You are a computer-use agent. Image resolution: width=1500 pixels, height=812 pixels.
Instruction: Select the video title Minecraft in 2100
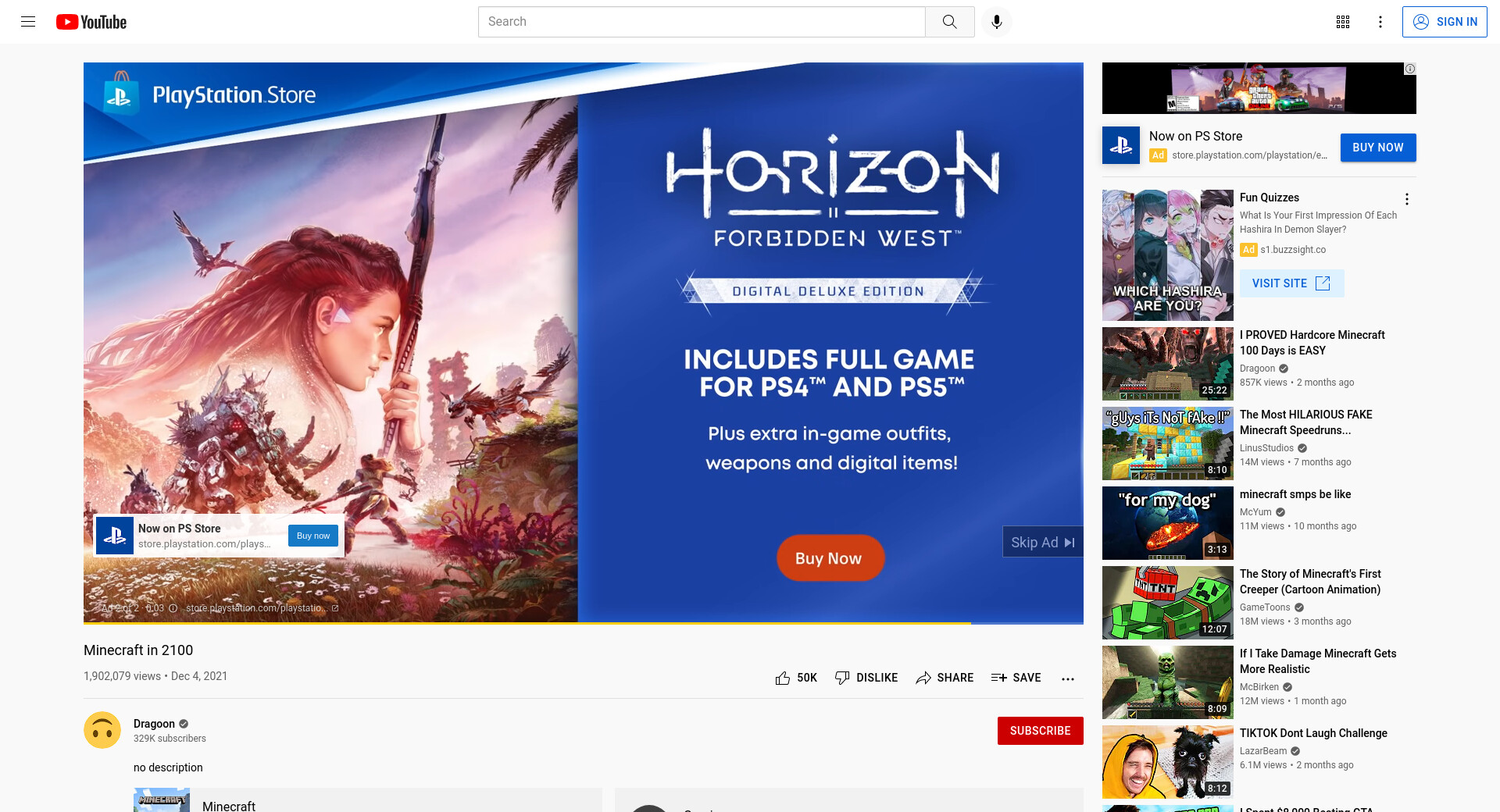(x=138, y=650)
